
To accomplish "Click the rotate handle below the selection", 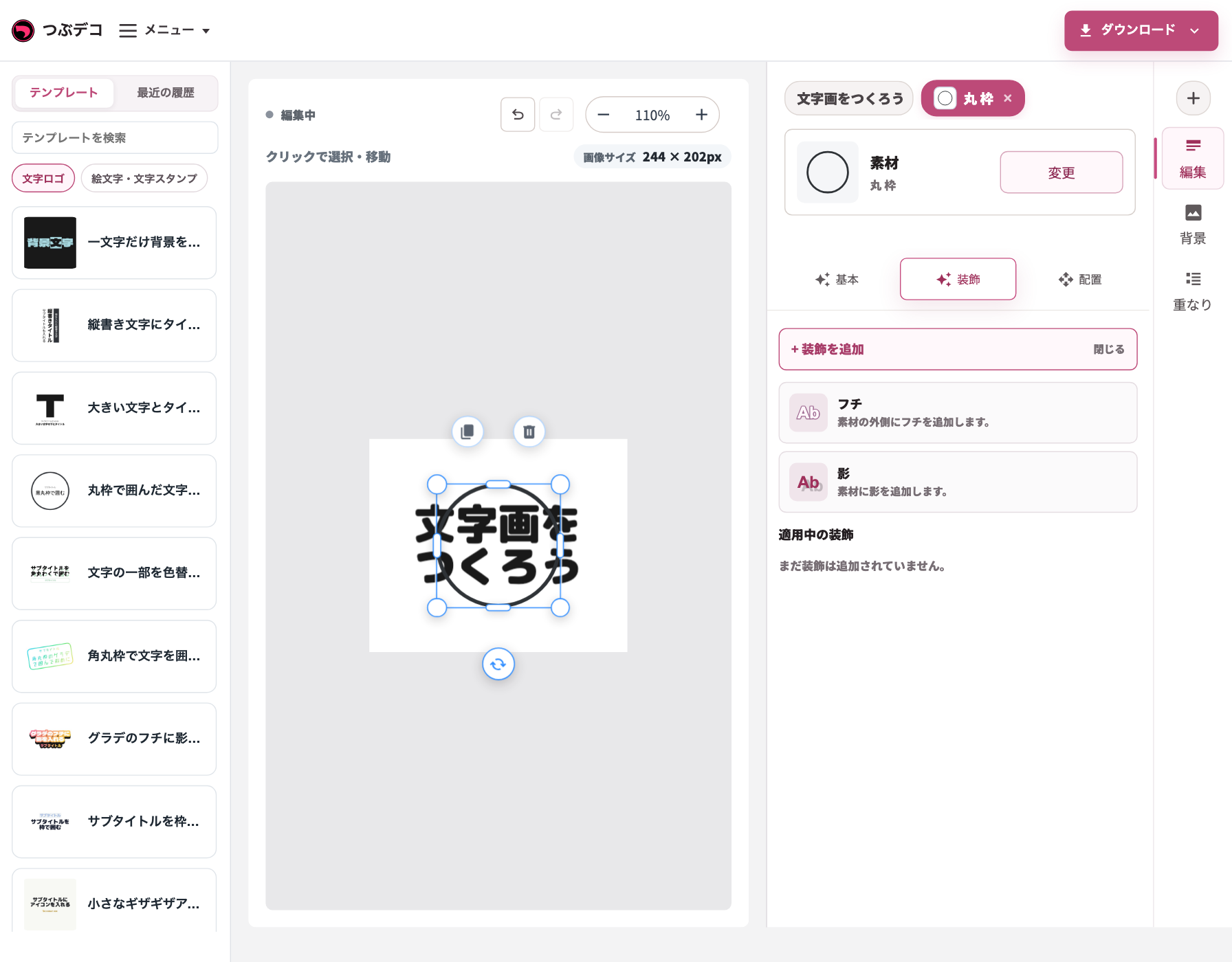I will click(x=498, y=664).
